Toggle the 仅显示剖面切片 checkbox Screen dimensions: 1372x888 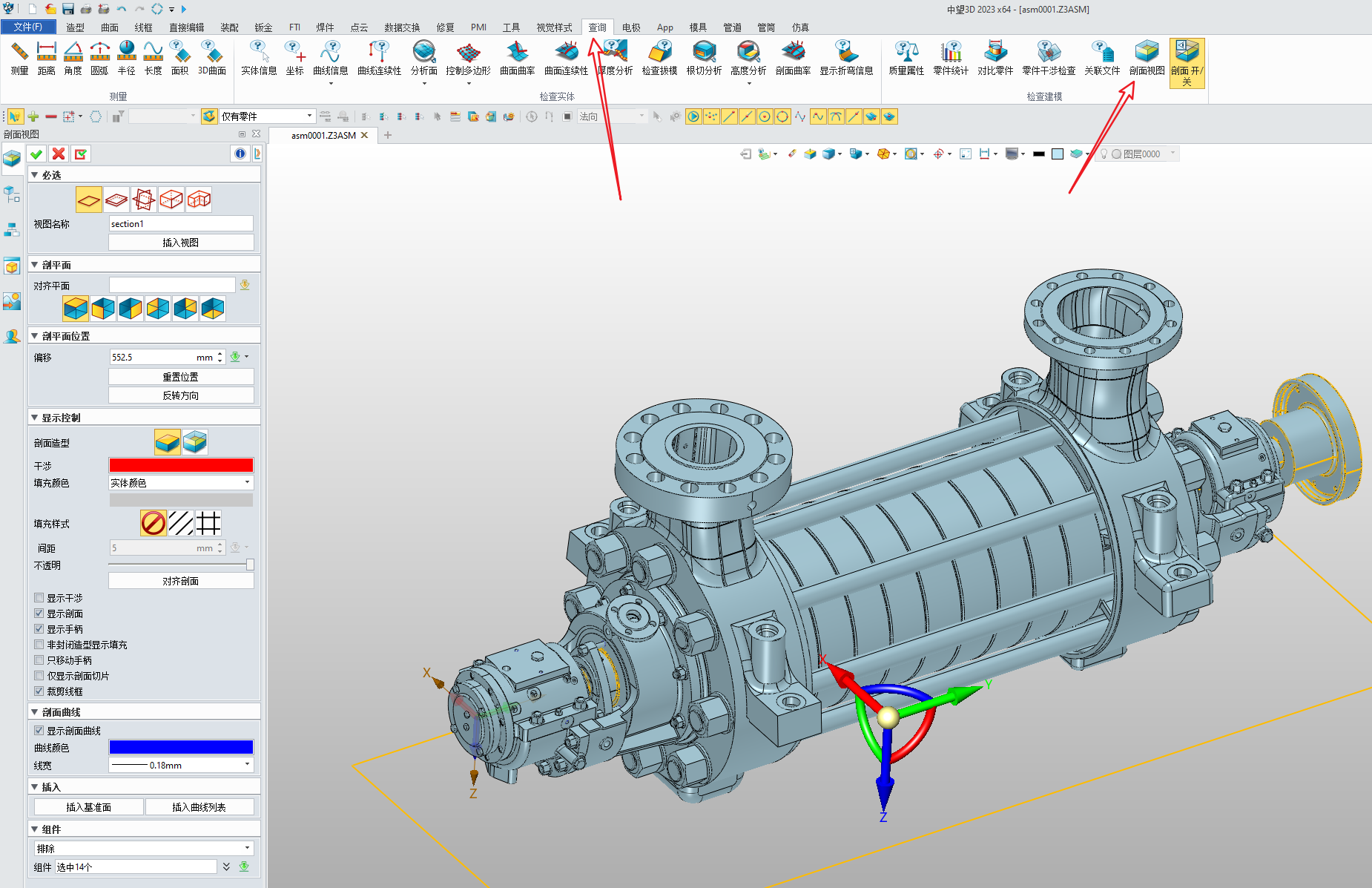pos(39,676)
